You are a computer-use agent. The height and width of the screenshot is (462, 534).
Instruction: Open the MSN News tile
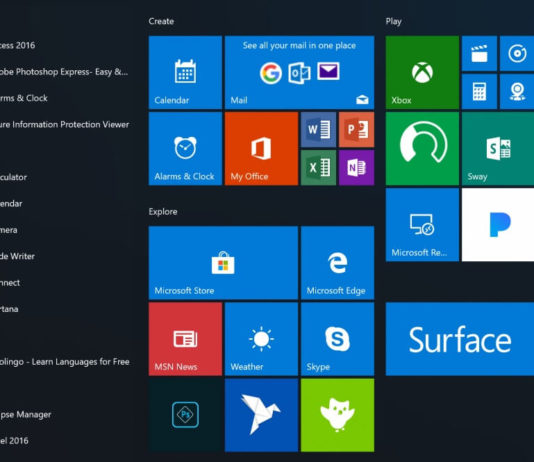(185, 339)
